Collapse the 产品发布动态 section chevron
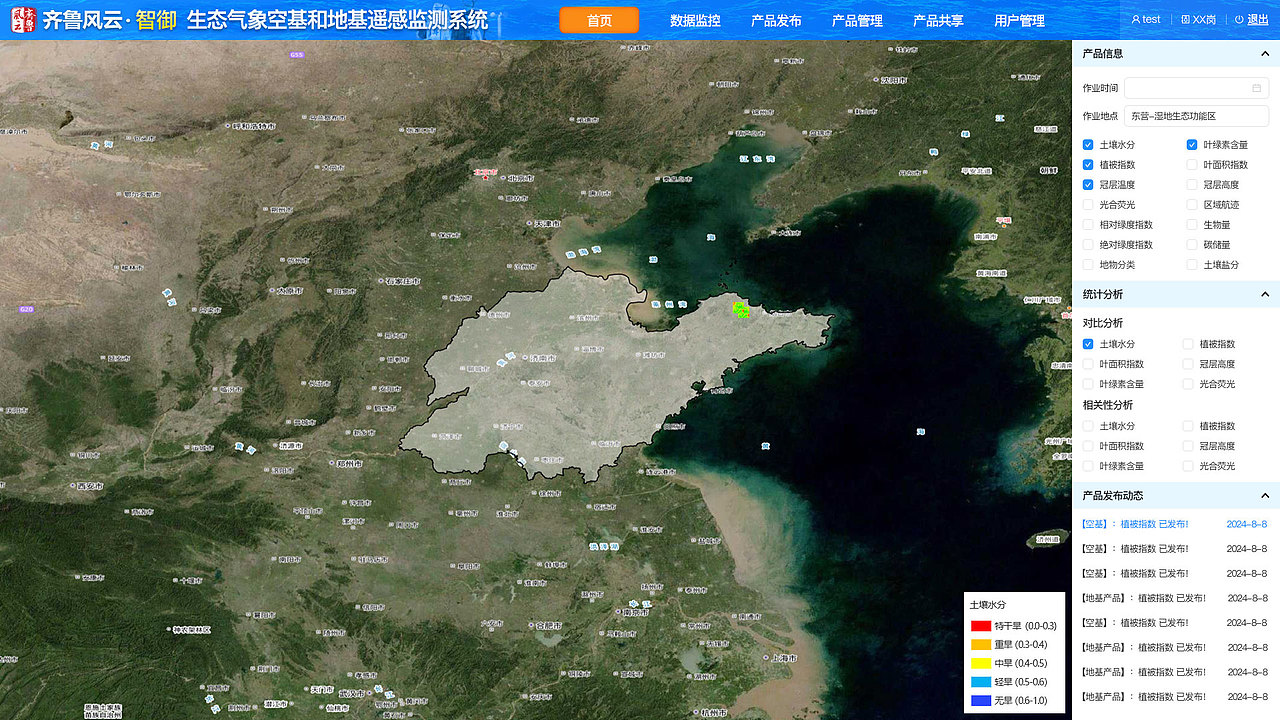Screen dimensions: 1280x720 [1265, 495]
